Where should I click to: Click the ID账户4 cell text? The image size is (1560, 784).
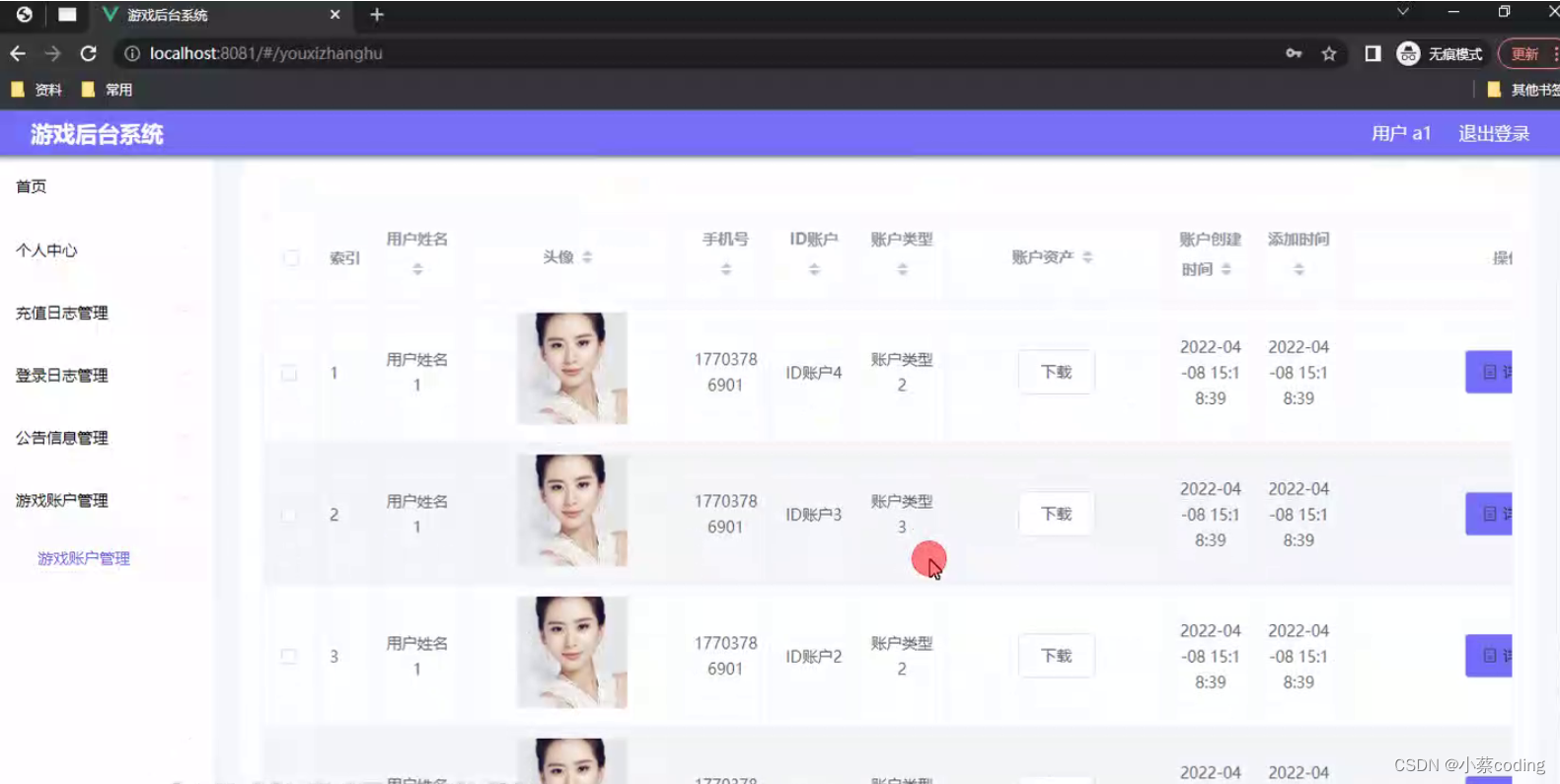pyautogui.click(x=814, y=373)
